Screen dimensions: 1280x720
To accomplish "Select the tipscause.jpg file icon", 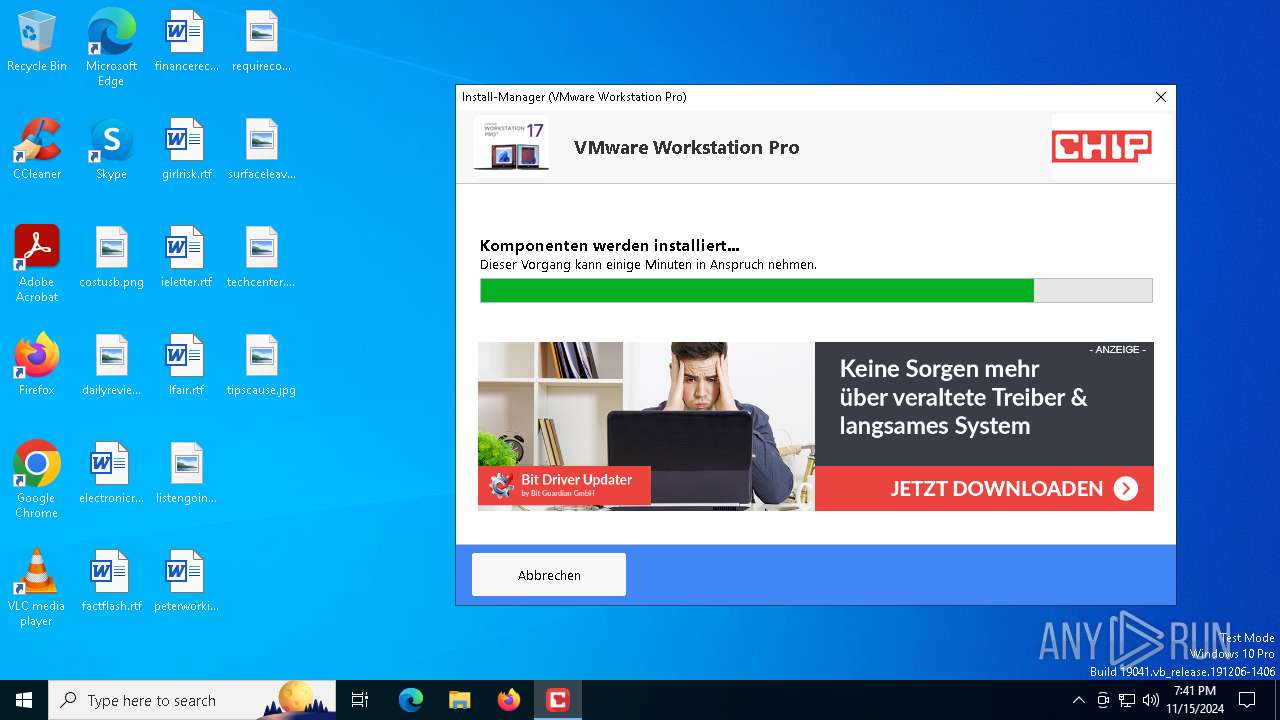I will pos(261,365).
